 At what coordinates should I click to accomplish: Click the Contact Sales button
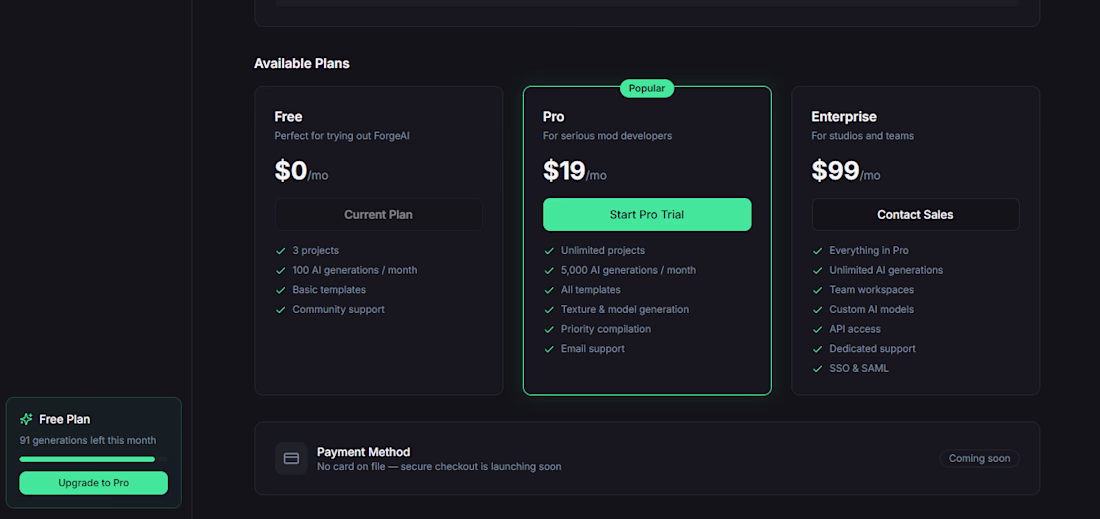[x=915, y=215]
